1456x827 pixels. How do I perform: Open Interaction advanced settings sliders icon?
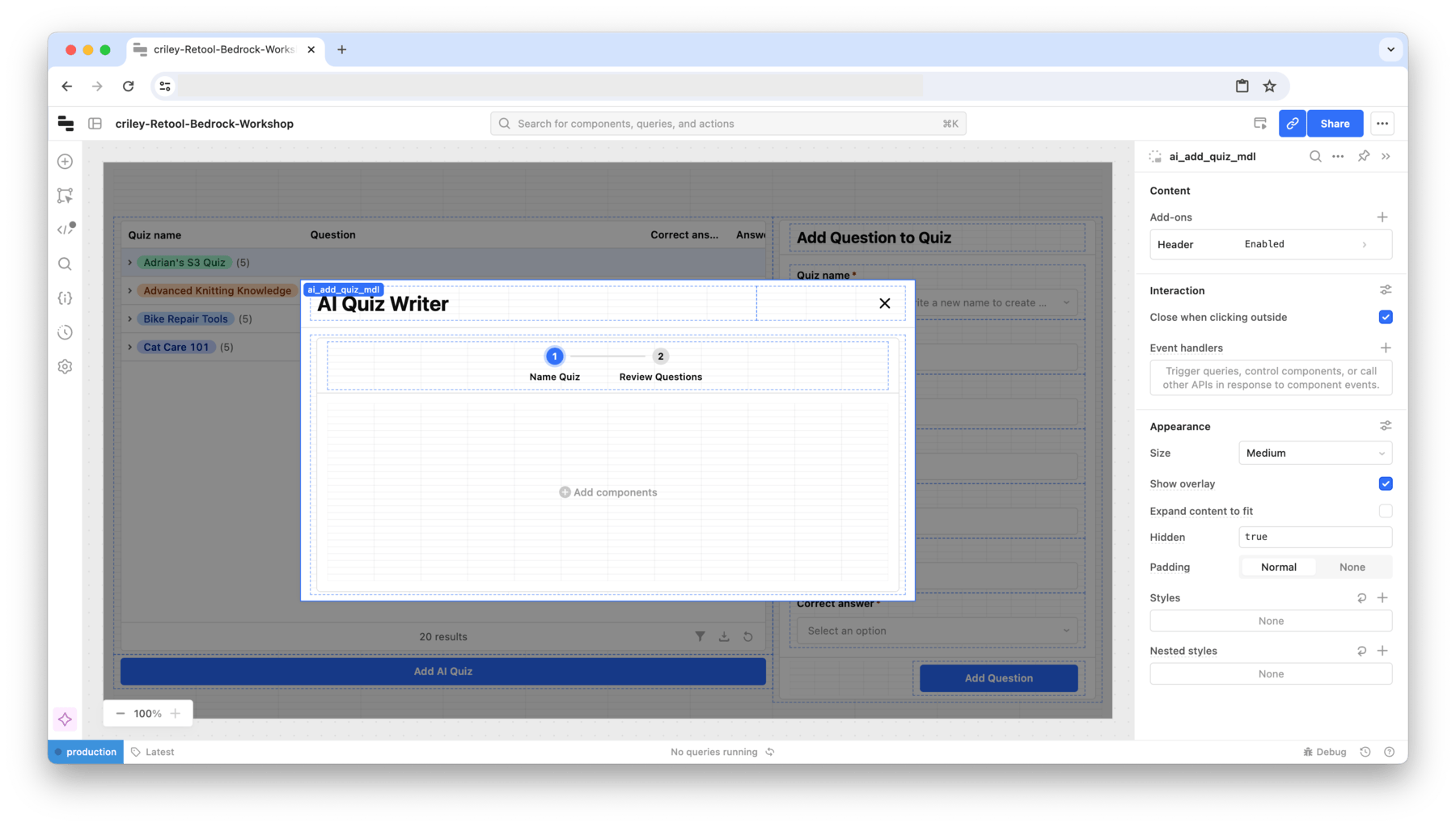coord(1386,290)
